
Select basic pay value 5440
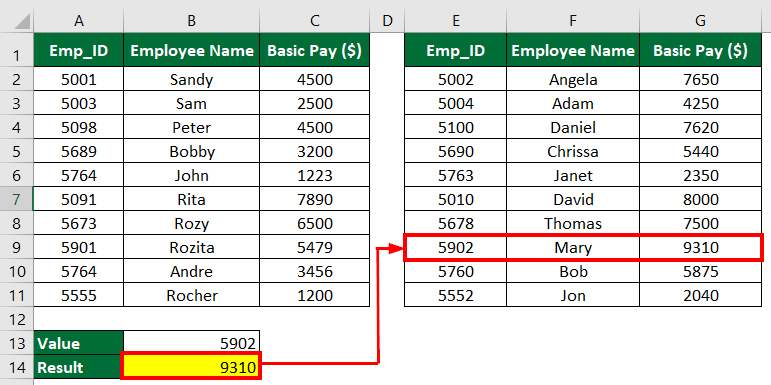pyautogui.click(x=701, y=151)
